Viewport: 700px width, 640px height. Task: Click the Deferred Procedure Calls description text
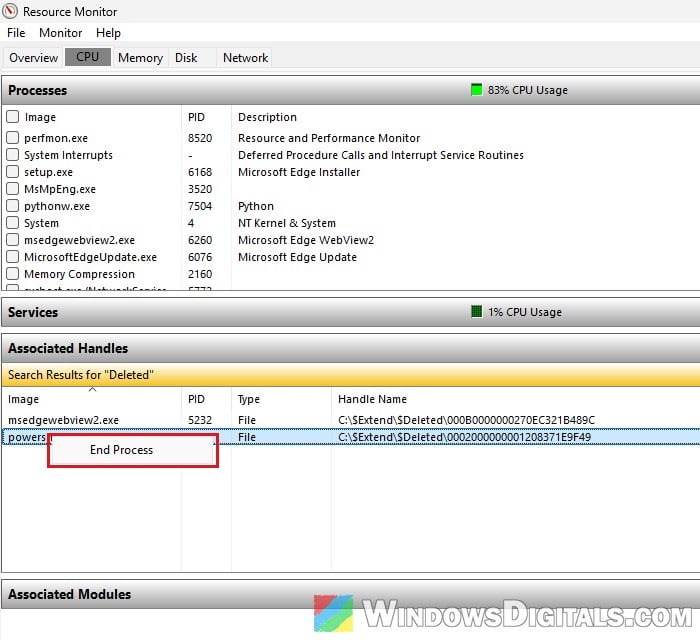coord(380,155)
